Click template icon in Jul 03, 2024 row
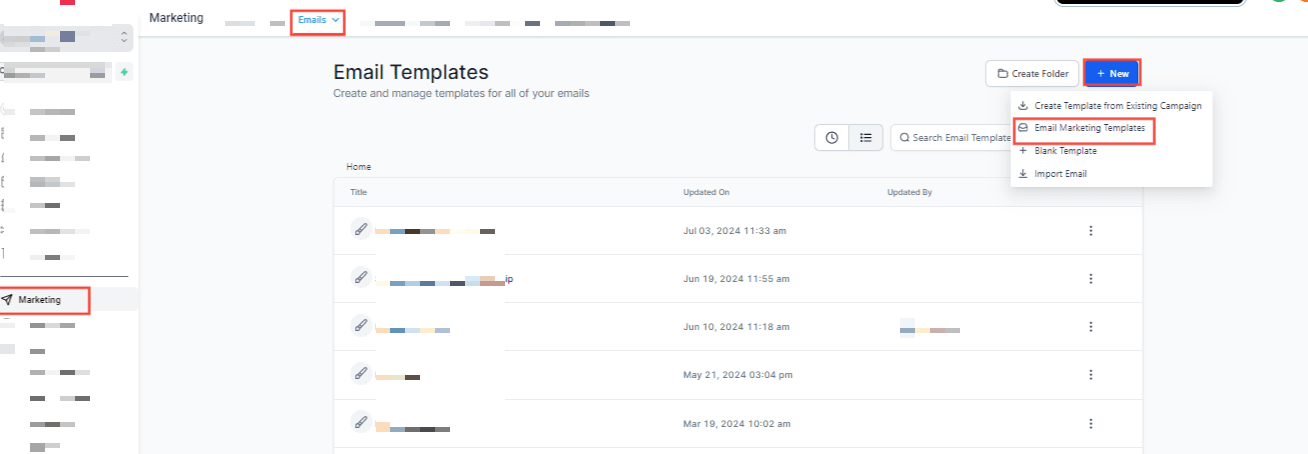 (x=361, y=228)
